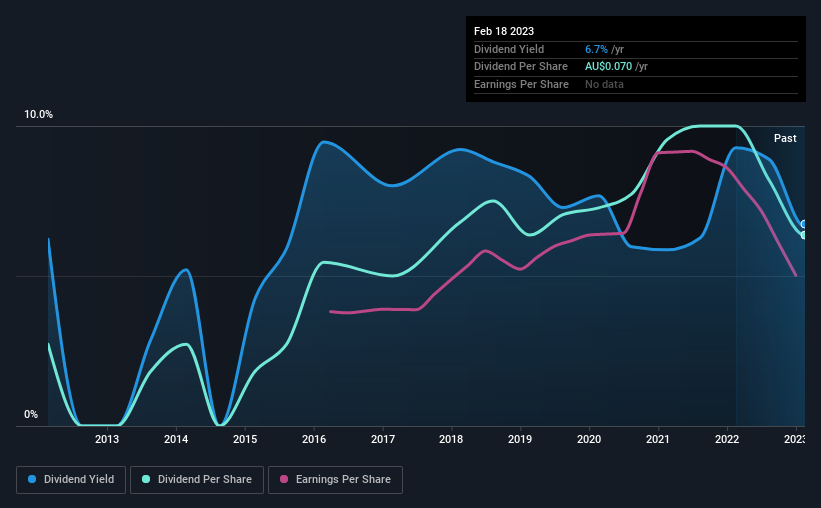Toggle the Dividend Per Share legend button
This screenshot has width=821, height=508.
pos(197,479)
